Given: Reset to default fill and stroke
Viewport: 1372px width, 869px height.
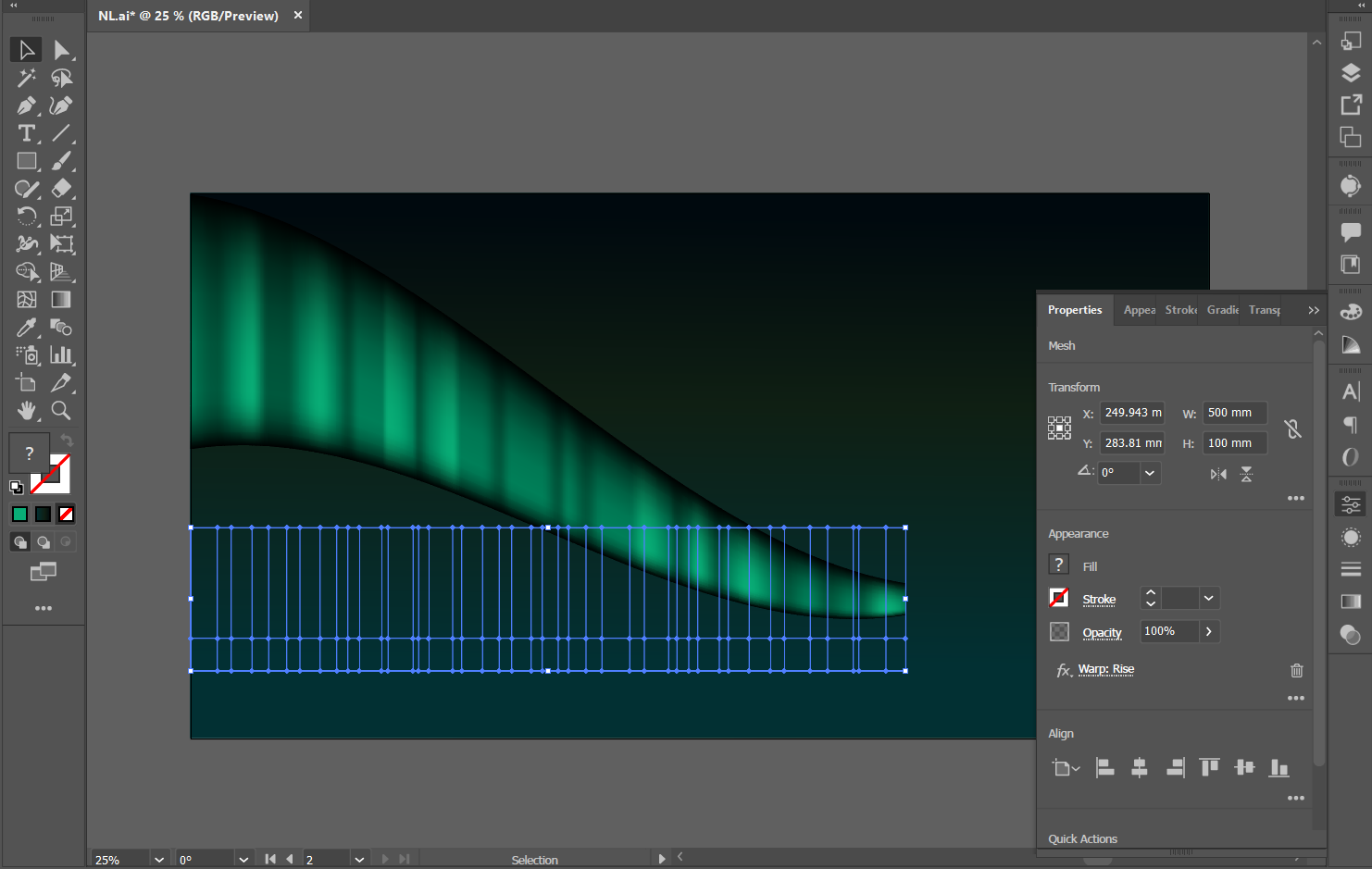Looking at the screenshot, I should click(x=17, y=487).
